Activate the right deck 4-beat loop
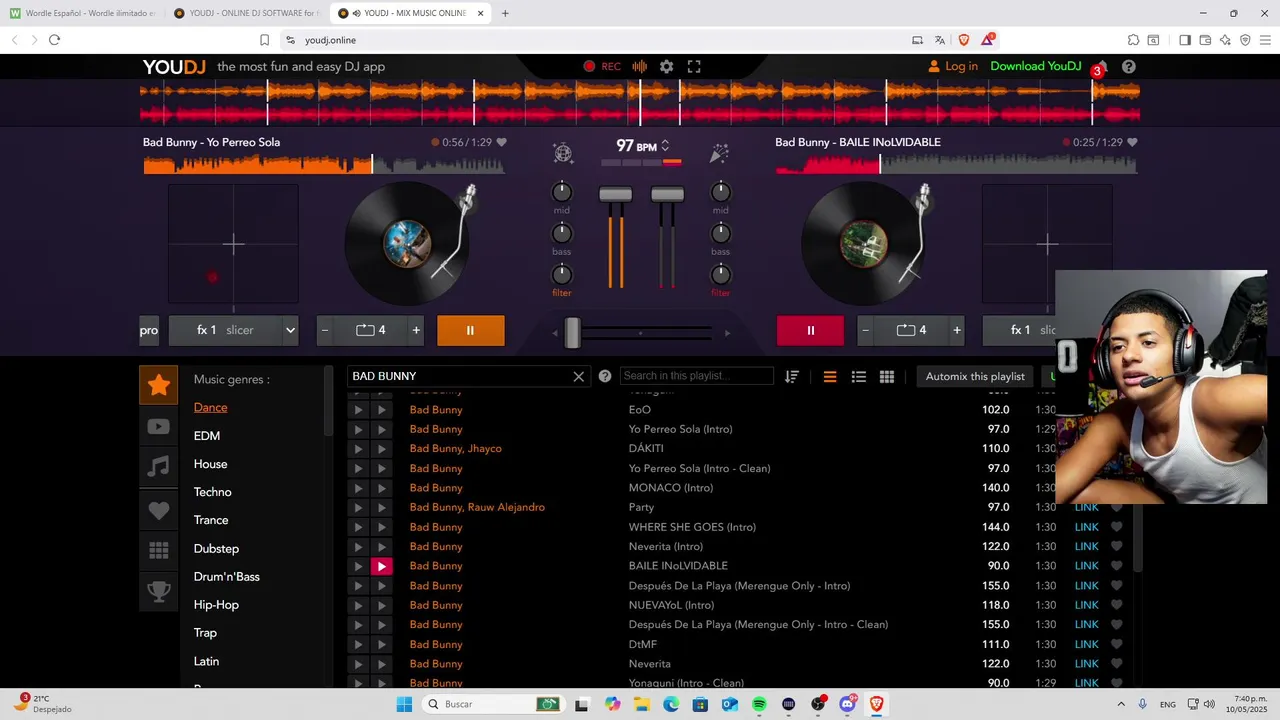Viewport: 1280px width, 720px height. tap(912, 330)
